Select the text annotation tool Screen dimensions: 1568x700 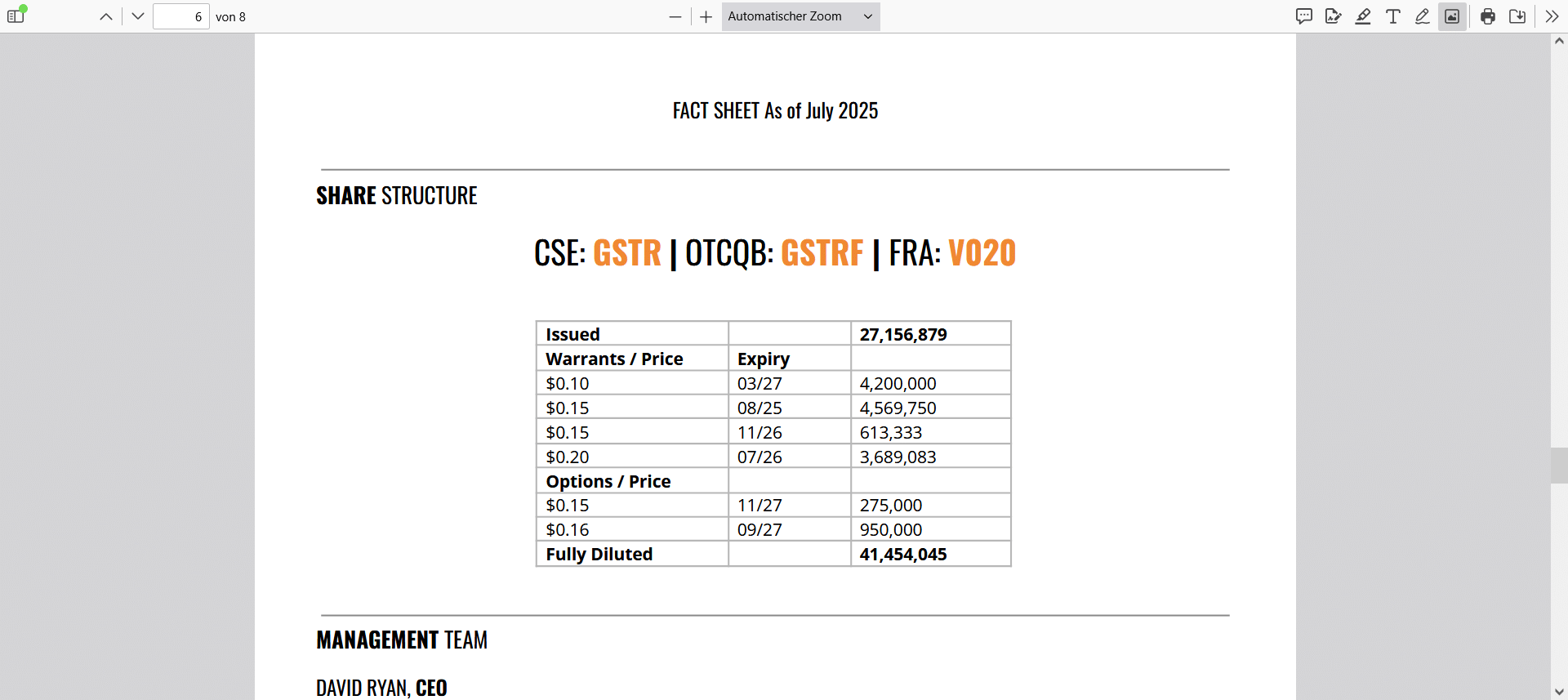pos(1393,16)
